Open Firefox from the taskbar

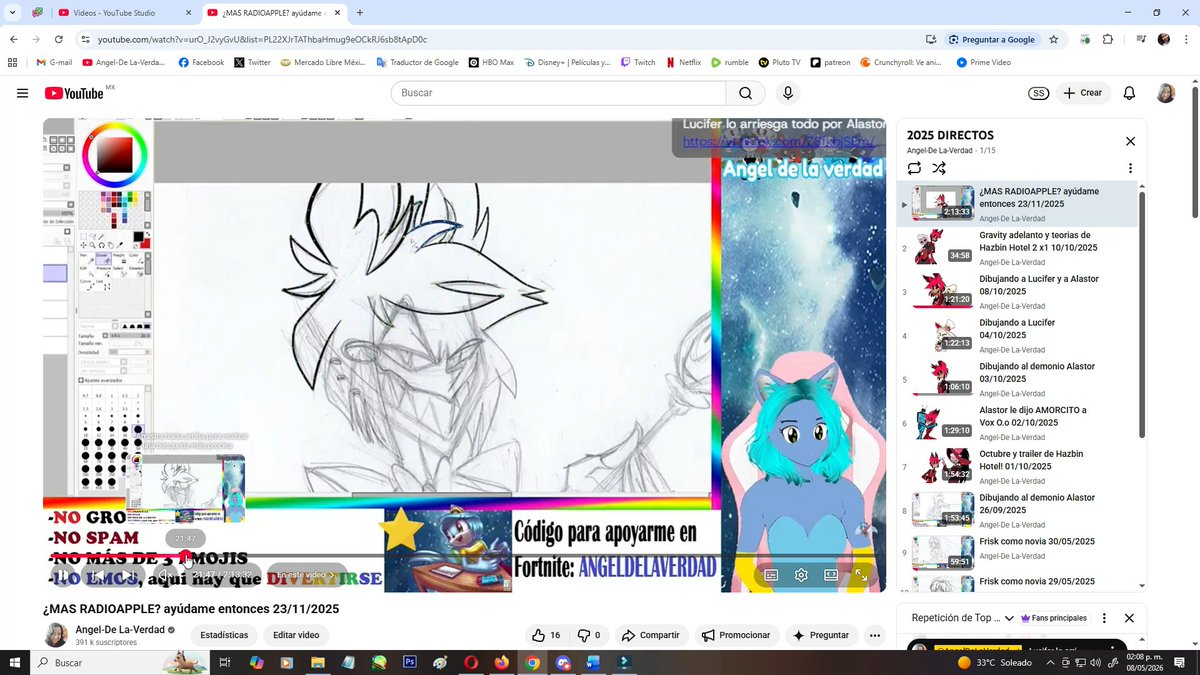pyautogui.click(x=501, y=662)
